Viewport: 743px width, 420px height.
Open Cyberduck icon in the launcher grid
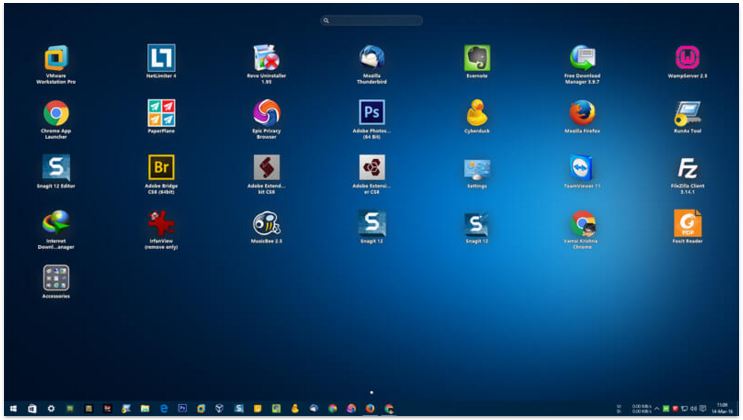(477, 113)
